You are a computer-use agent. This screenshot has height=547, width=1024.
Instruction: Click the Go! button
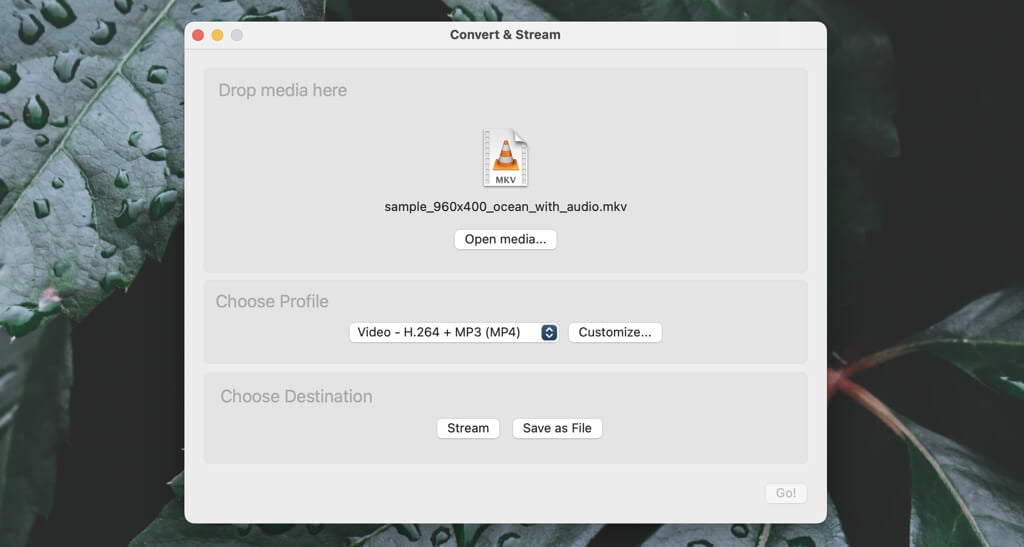pos(786,493)
